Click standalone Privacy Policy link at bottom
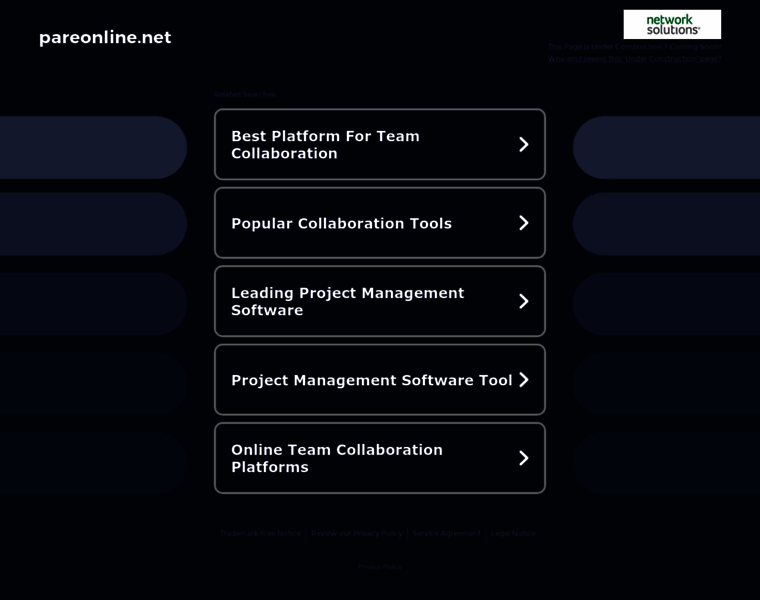This screenshot has height=600, width=760. click(379, 566)
